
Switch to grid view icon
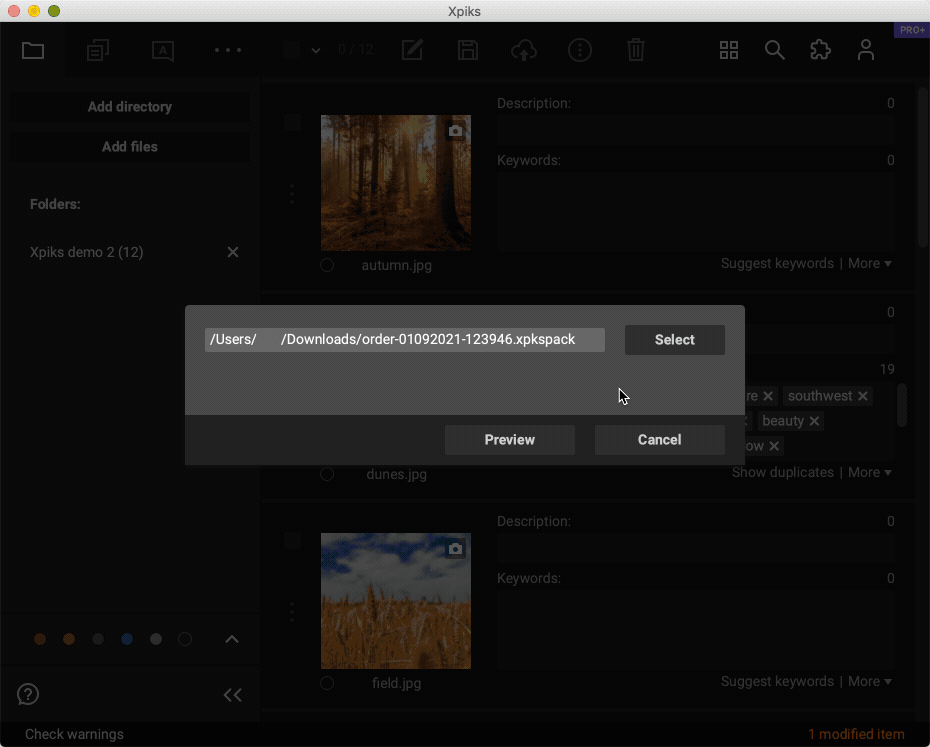[729, 50]
